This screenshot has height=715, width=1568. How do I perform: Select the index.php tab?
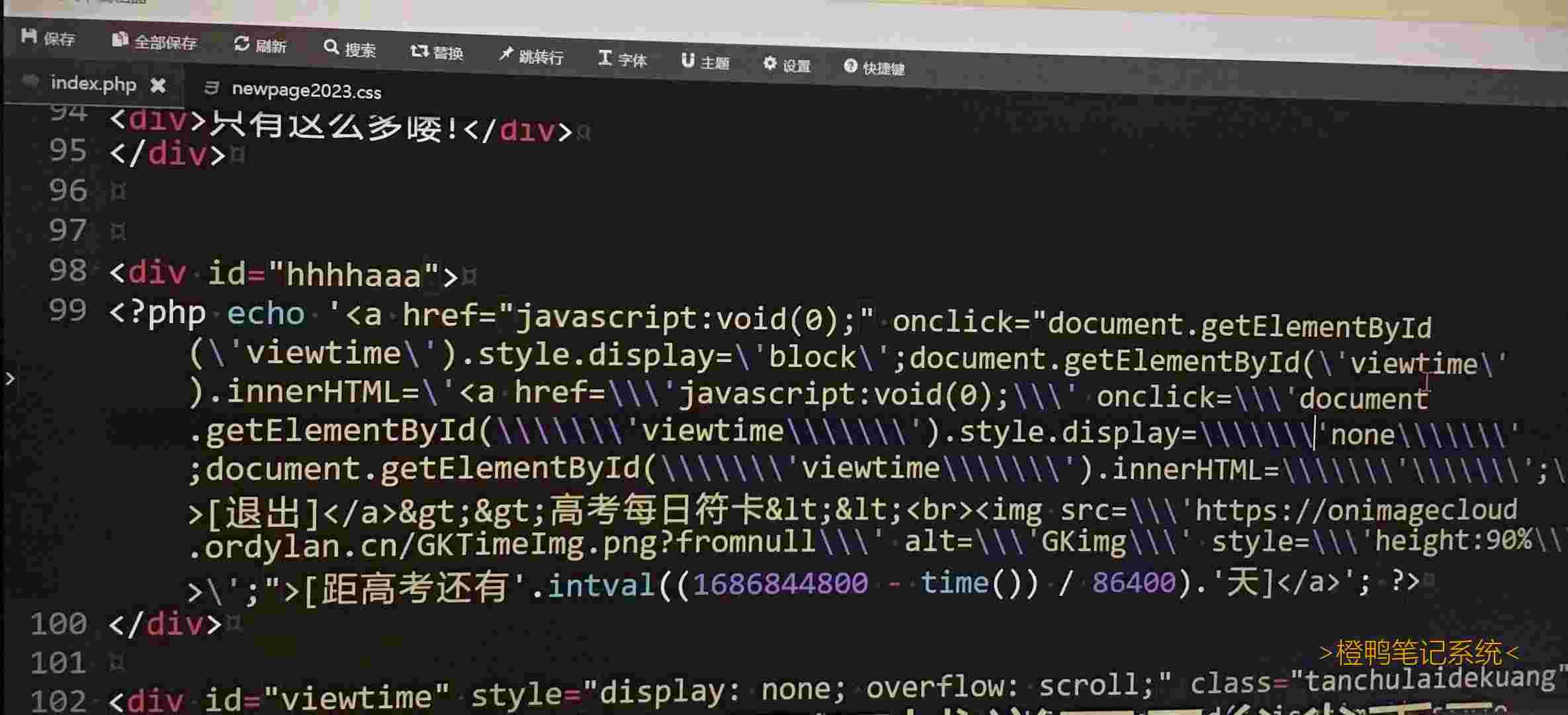[x=93, y=84]
